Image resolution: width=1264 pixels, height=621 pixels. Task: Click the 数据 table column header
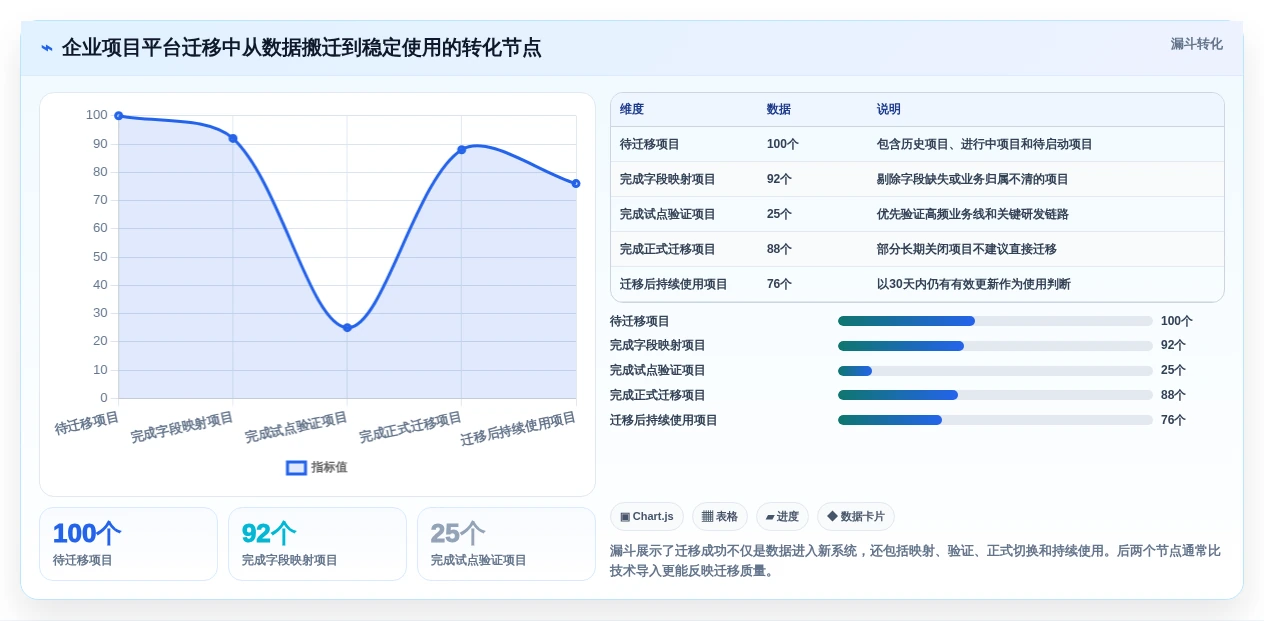click(x=779, y=110)
